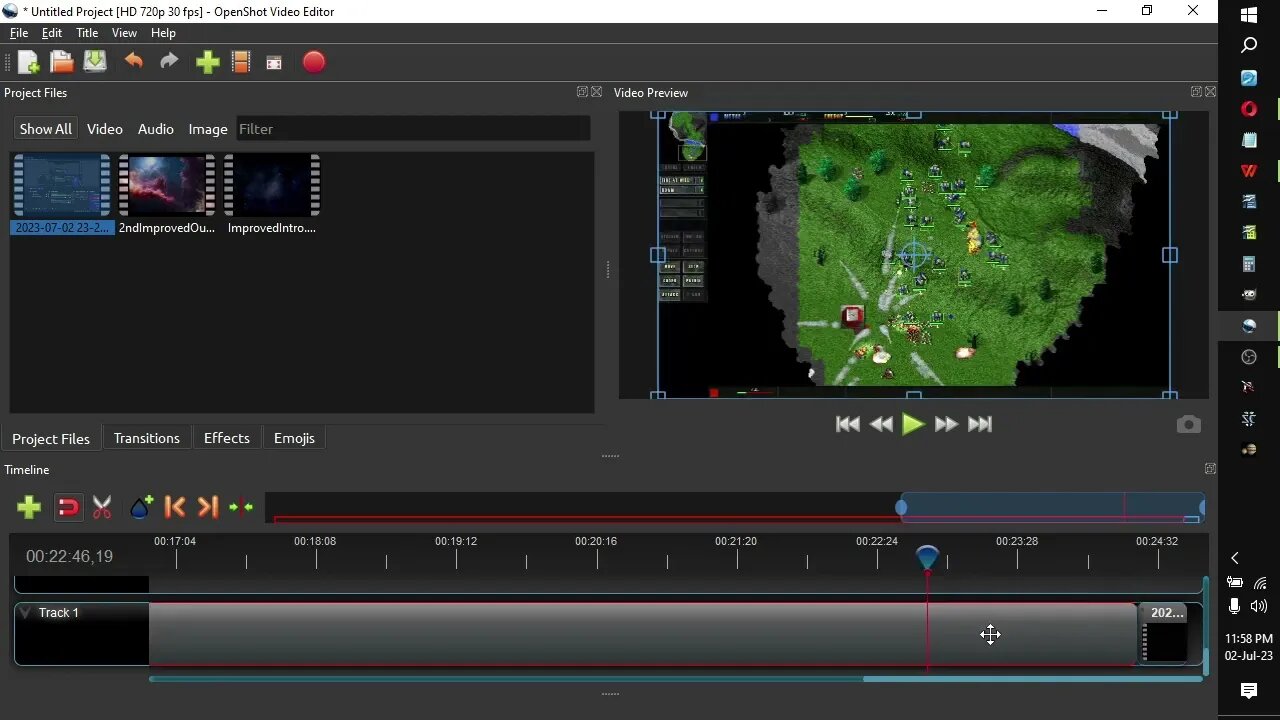Open the notifications action center
The width and height of the screenshot is (1280, 720).
pos(1249,691)
